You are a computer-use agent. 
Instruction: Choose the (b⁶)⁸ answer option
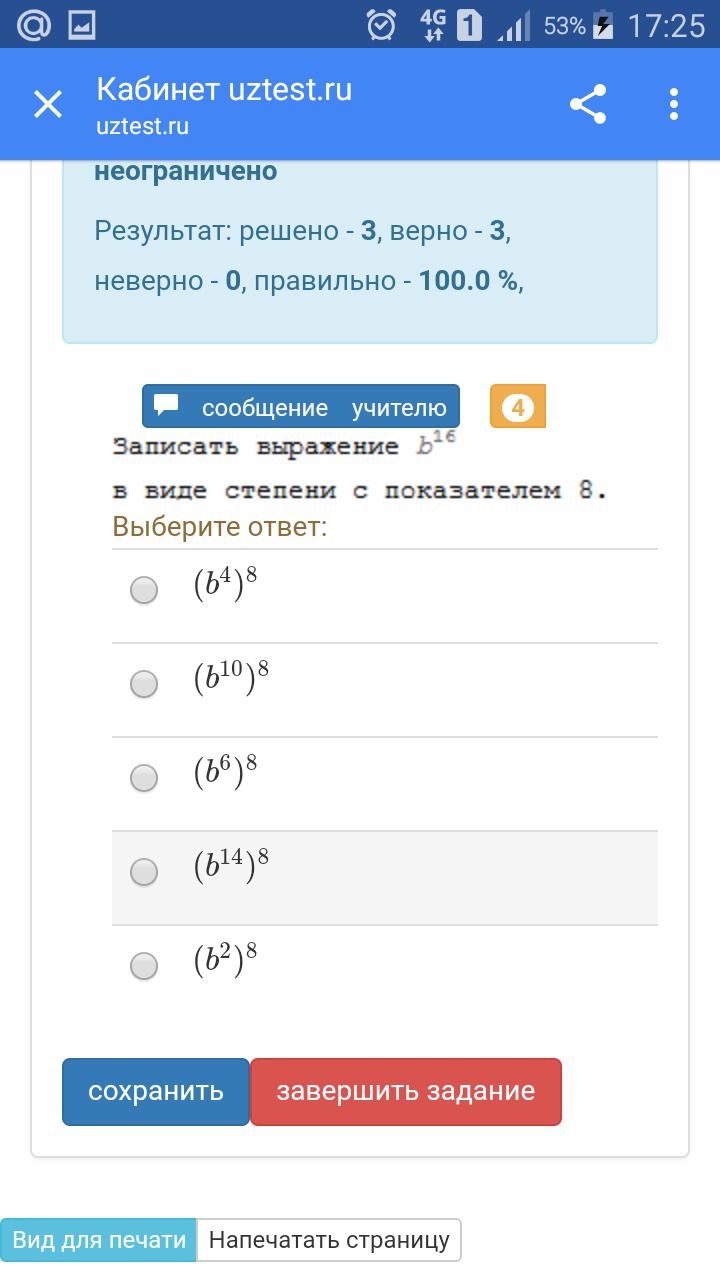pyautogui.click(x=145, y=778)
